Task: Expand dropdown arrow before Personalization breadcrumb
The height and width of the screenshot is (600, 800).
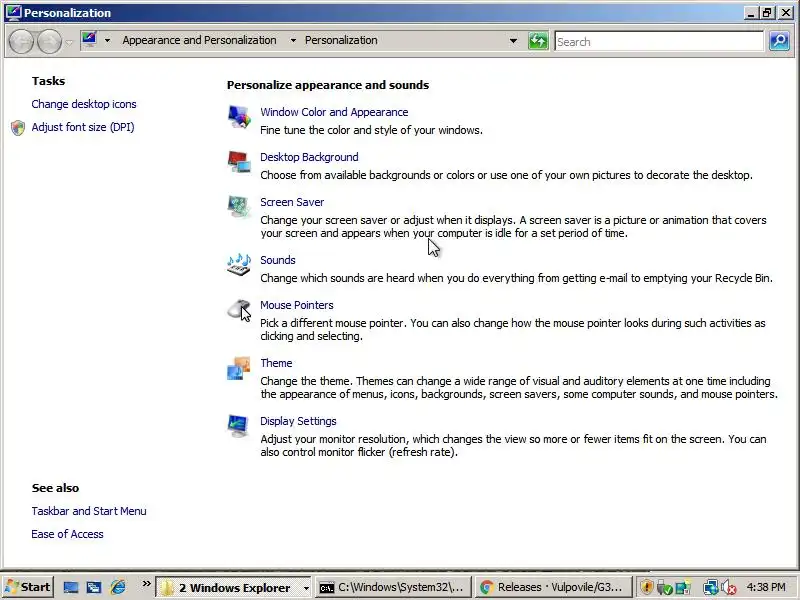Action: [293, 40]
